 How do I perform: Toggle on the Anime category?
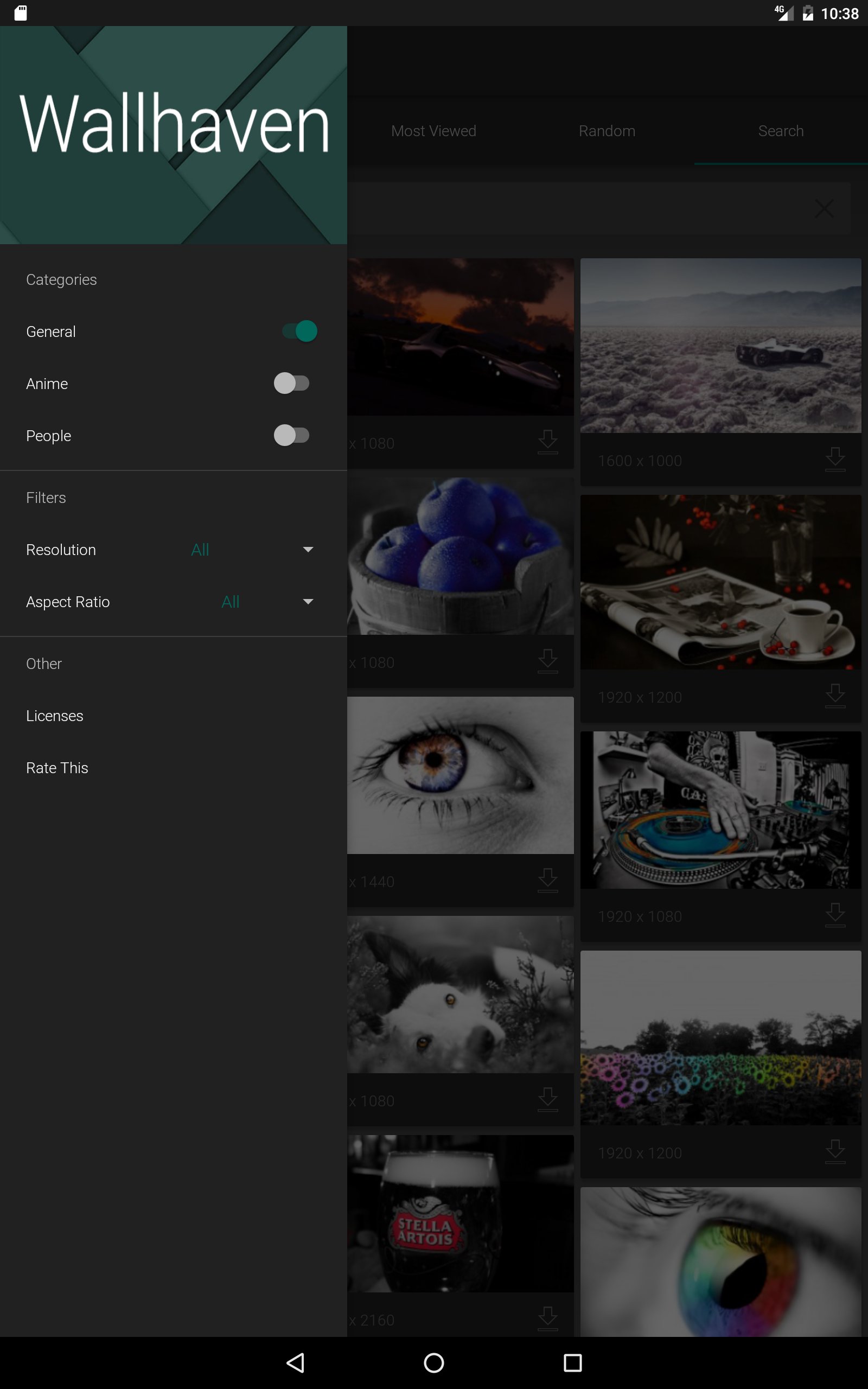[293, 384]
